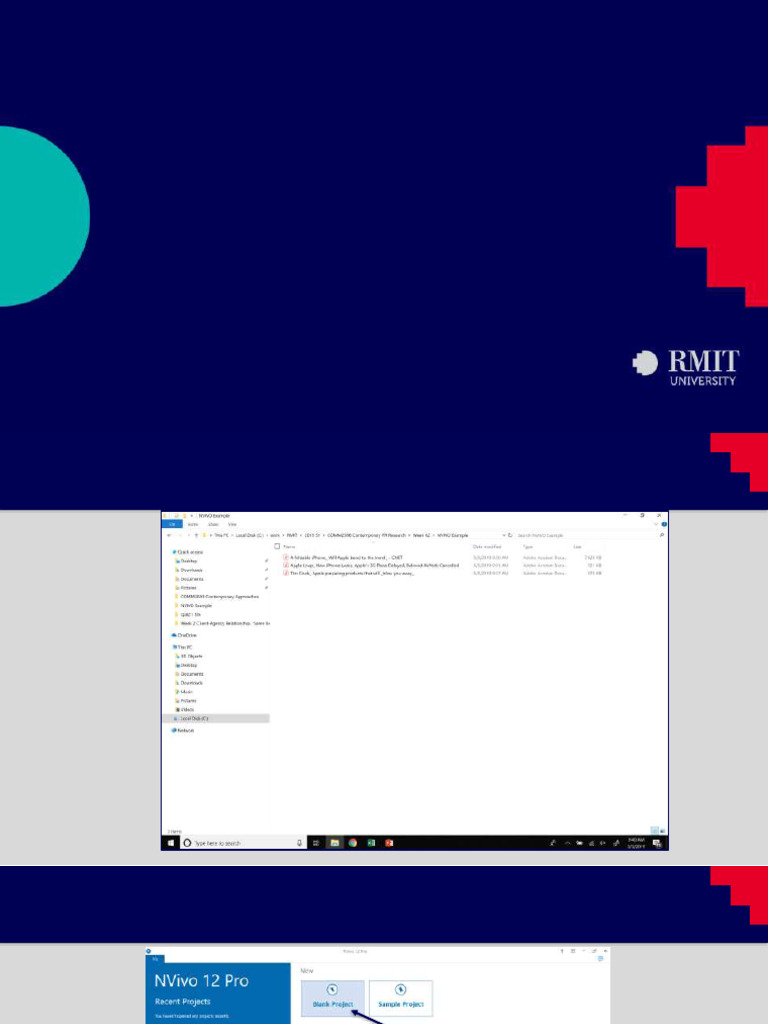768x1024 pixels.
Task: Open Videos under This PC
Action: (185, 709)
